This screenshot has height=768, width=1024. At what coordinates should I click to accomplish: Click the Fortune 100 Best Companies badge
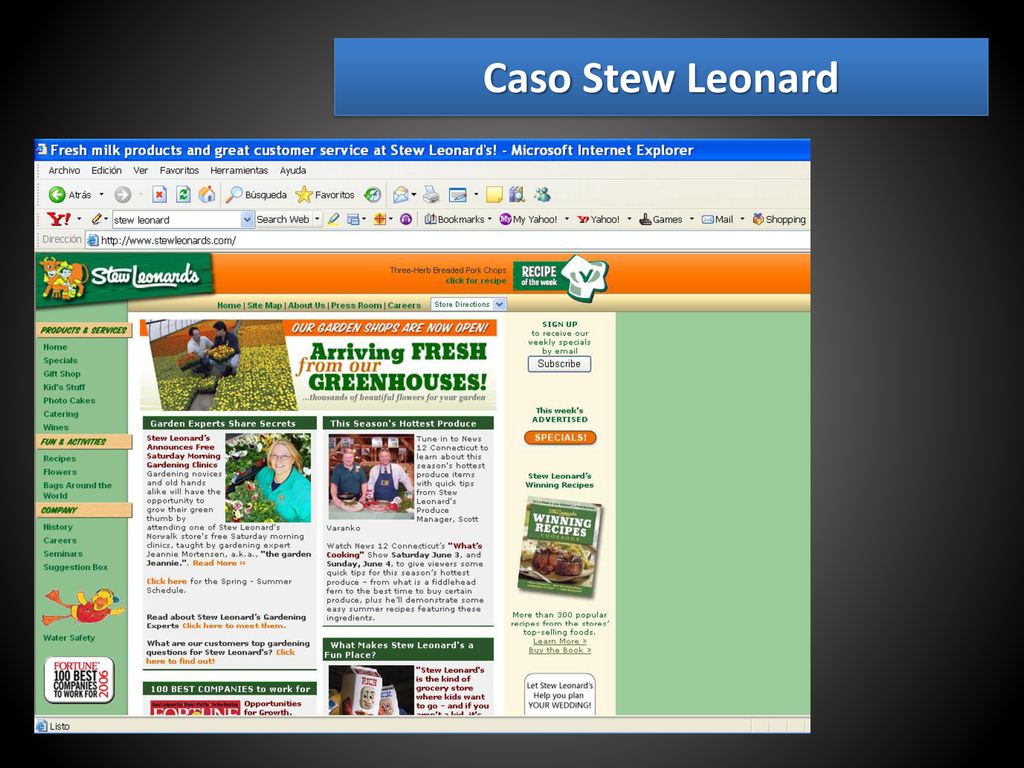(x=79, y=680)
